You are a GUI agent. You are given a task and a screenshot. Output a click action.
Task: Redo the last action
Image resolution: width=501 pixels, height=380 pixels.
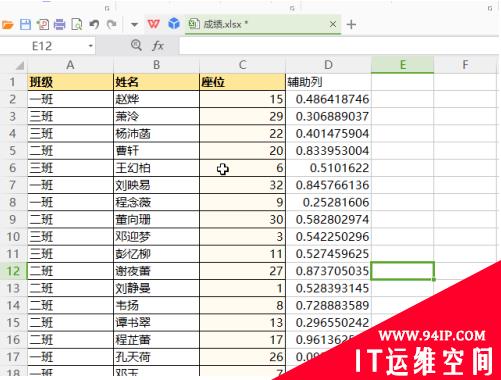(112, 24)
